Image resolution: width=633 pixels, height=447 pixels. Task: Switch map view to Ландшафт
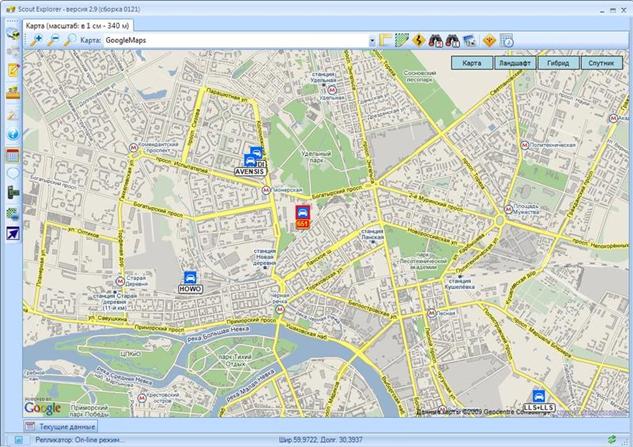(x=515, y=63)
